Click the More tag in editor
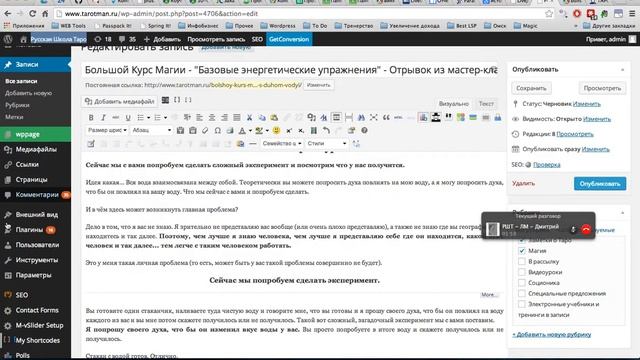Screen dimensions: 640x360 (489, 294)
